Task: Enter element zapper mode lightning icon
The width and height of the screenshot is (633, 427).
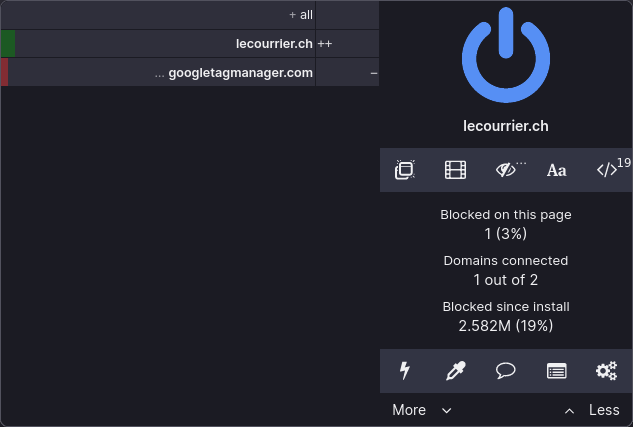Action: tap(405, 371)
